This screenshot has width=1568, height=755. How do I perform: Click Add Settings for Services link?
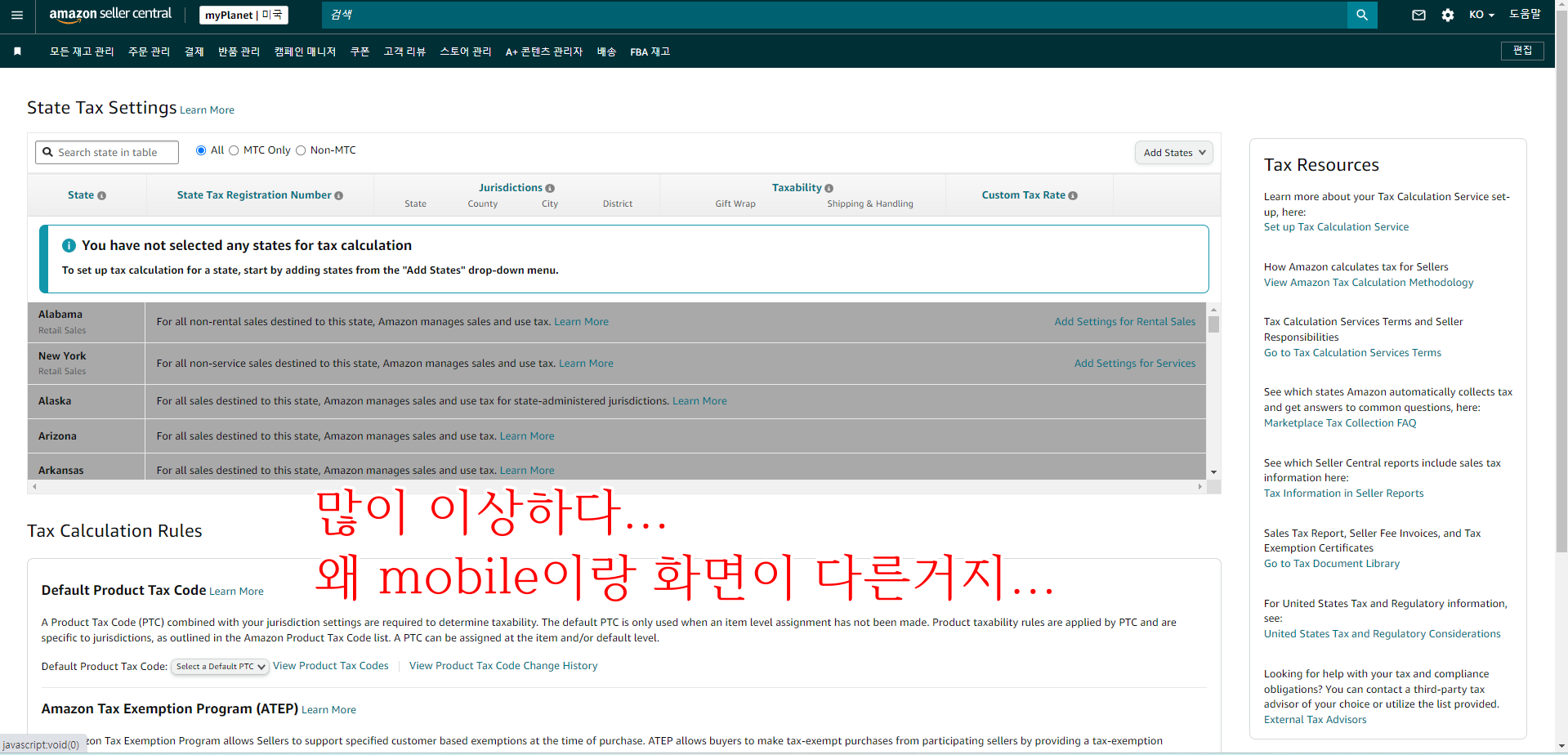click(1134, 364)
